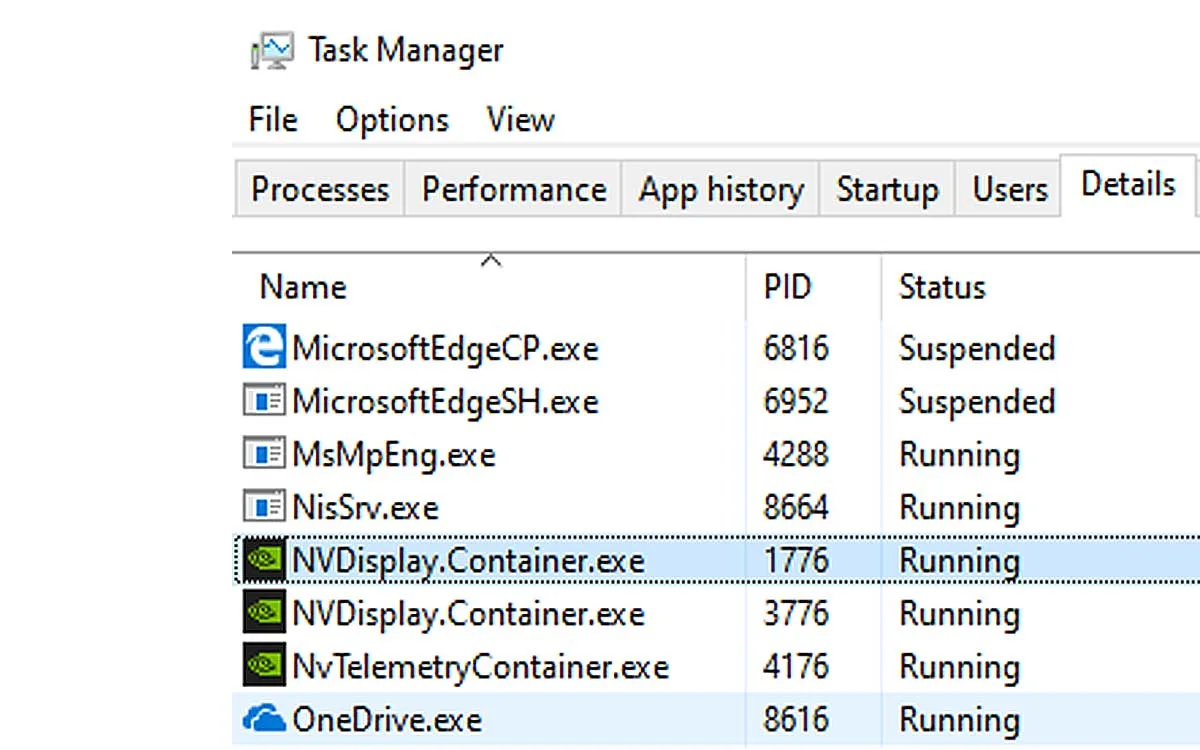Click the NvTelemetryContainer.exe NVIDIA icon
1200x750 pixels.
[x=264, y=666]
